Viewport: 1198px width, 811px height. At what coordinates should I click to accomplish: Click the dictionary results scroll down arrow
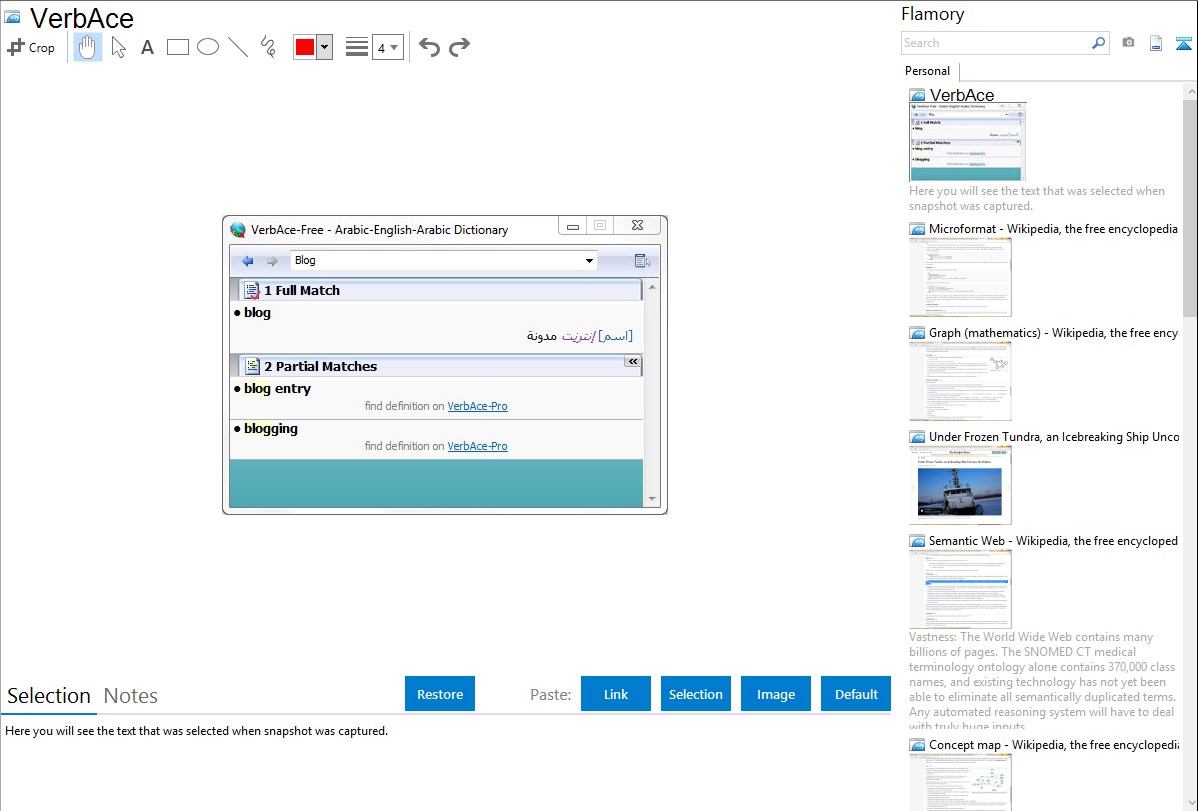pos(652,499)
